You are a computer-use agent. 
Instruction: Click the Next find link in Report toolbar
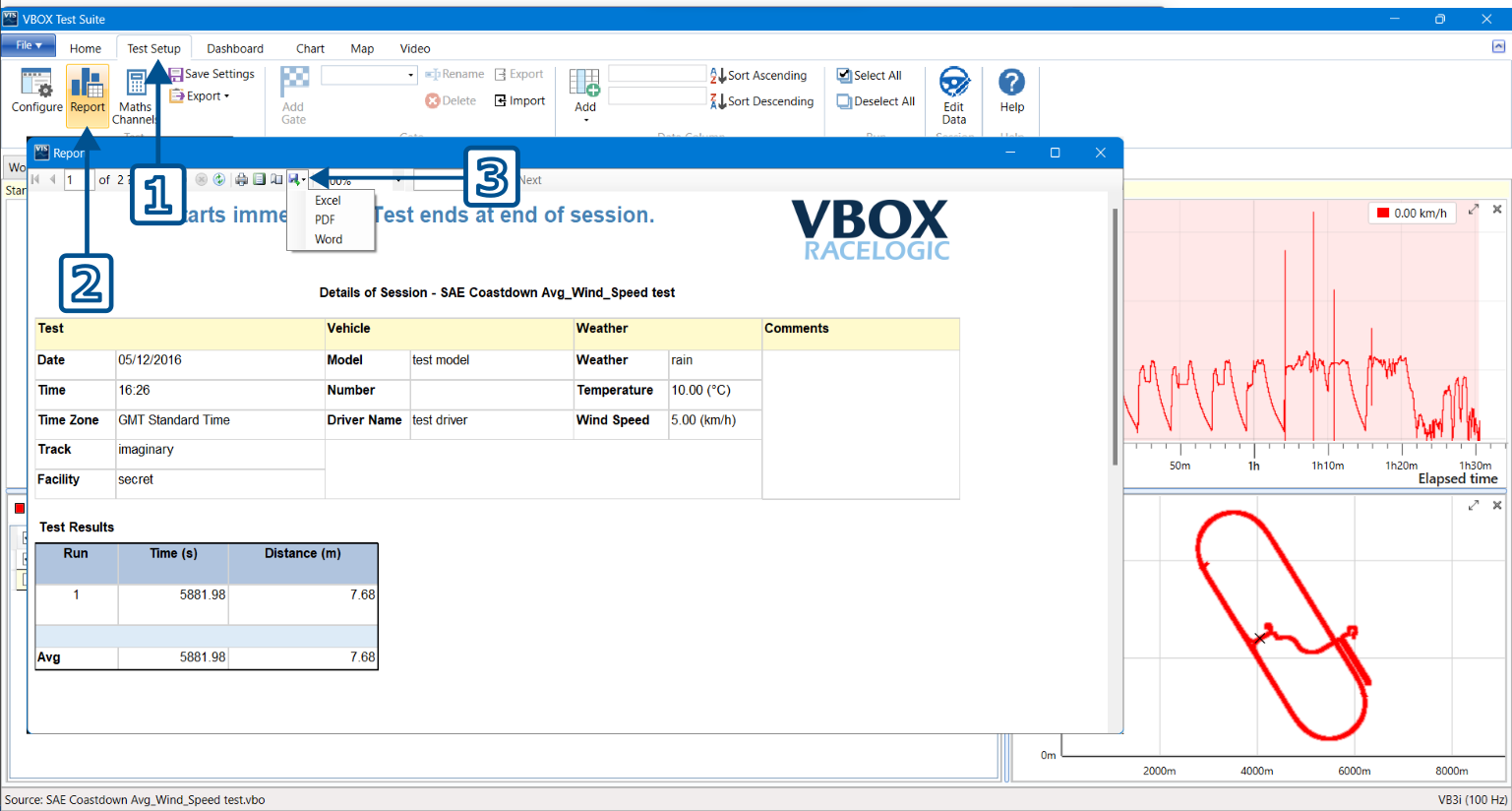point(531,180)
